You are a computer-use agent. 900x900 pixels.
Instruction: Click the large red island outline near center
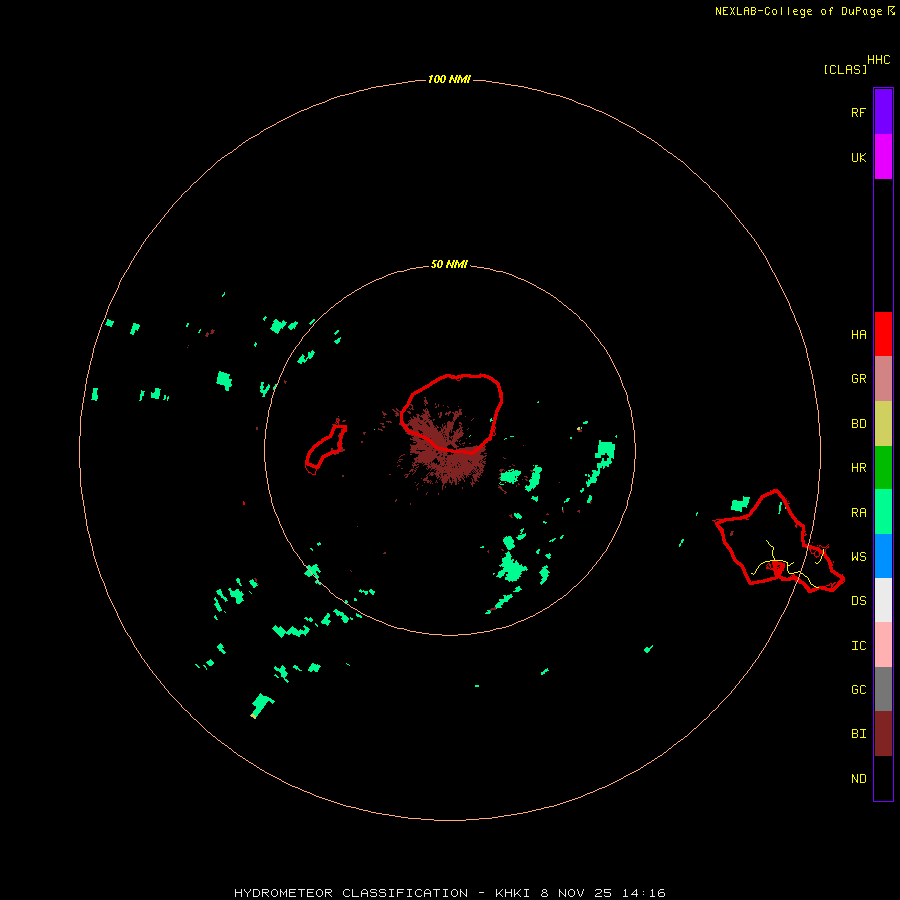coord(452,413)
